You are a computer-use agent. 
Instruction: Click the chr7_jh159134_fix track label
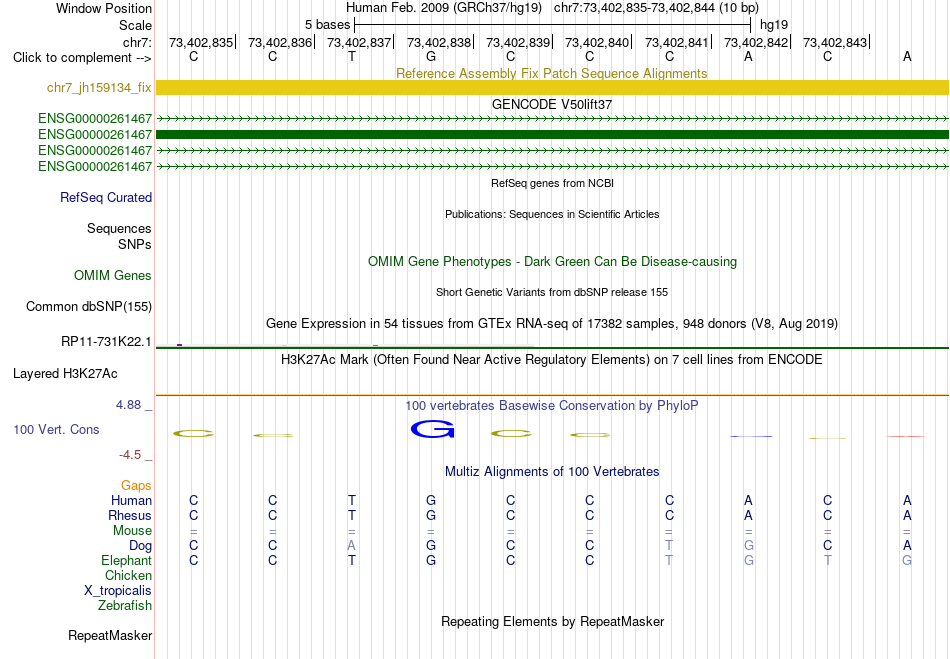(x=99, y=88)
